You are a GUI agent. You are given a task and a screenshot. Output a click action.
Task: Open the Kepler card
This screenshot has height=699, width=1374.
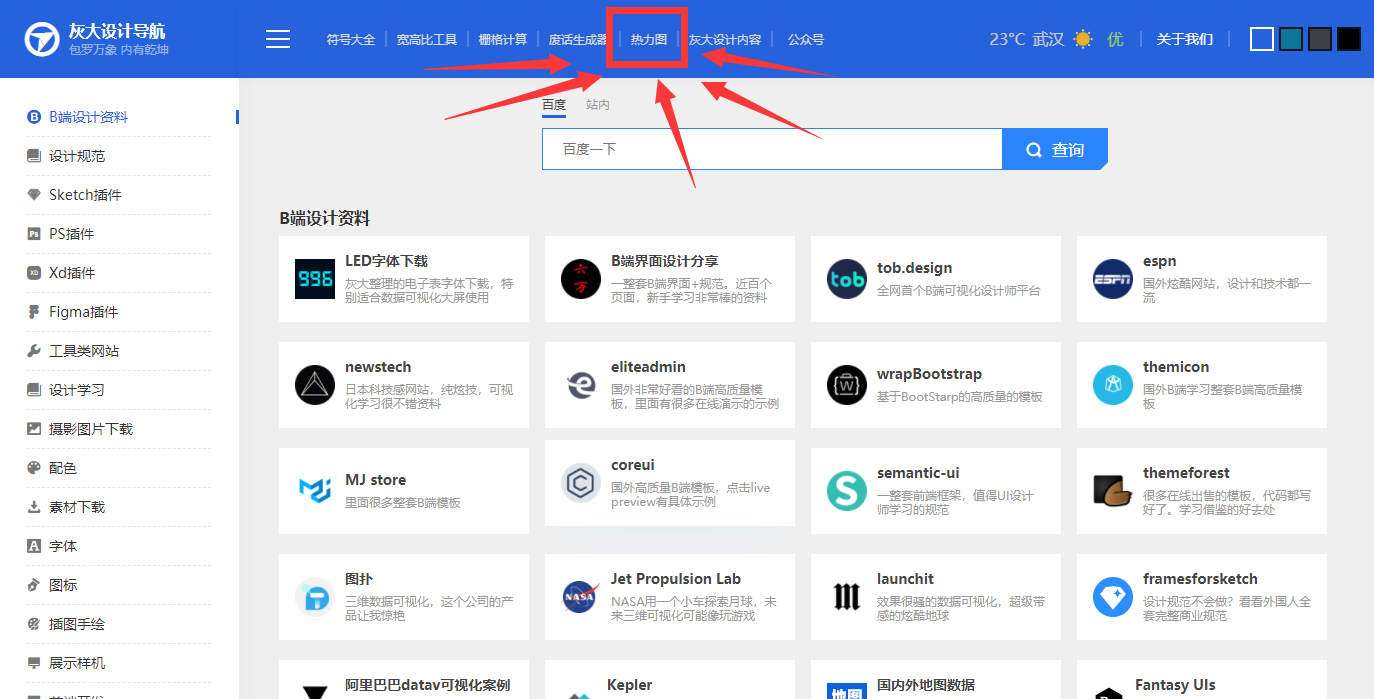coord(670,680)
